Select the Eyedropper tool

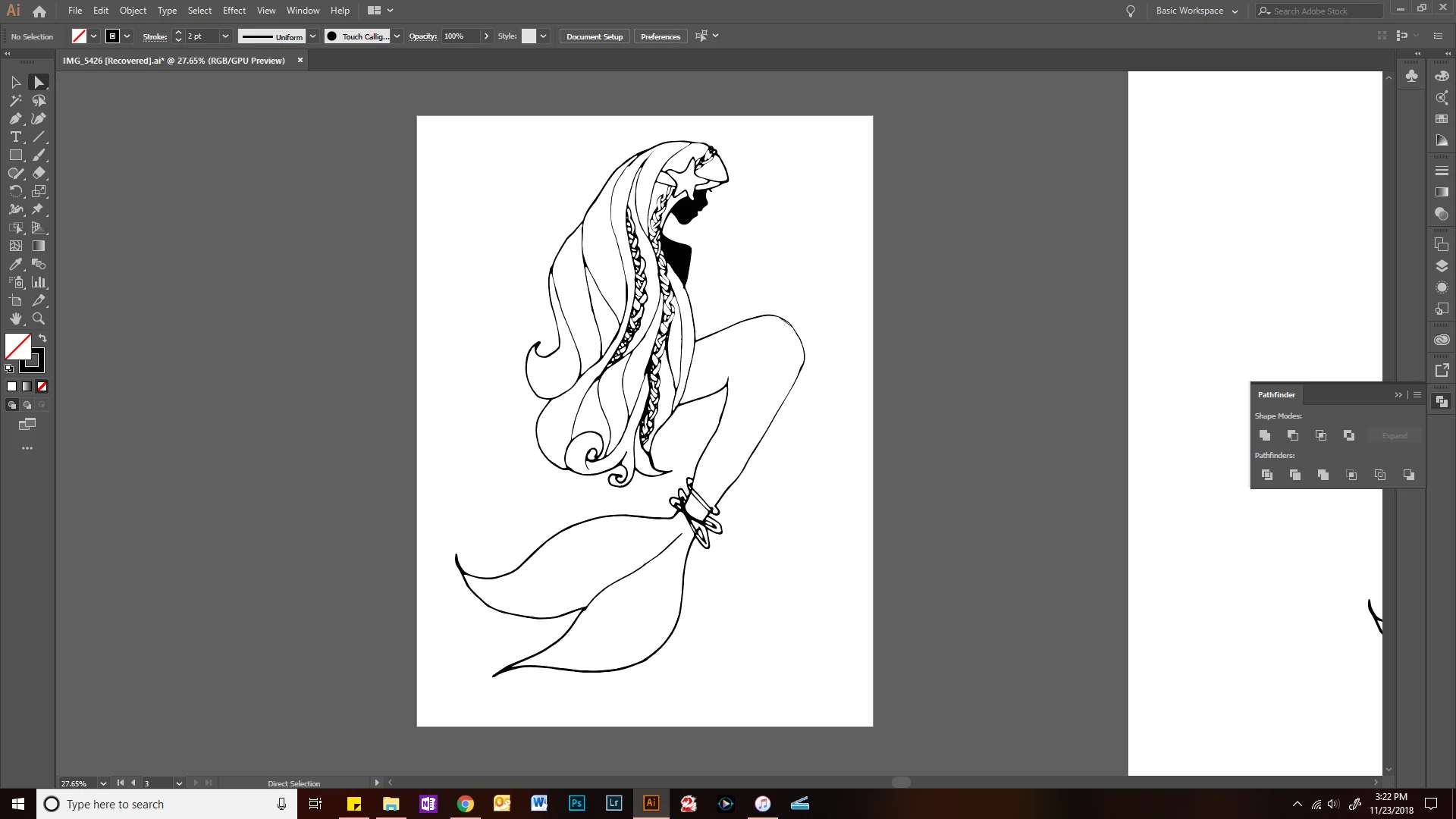click(15, 265)
